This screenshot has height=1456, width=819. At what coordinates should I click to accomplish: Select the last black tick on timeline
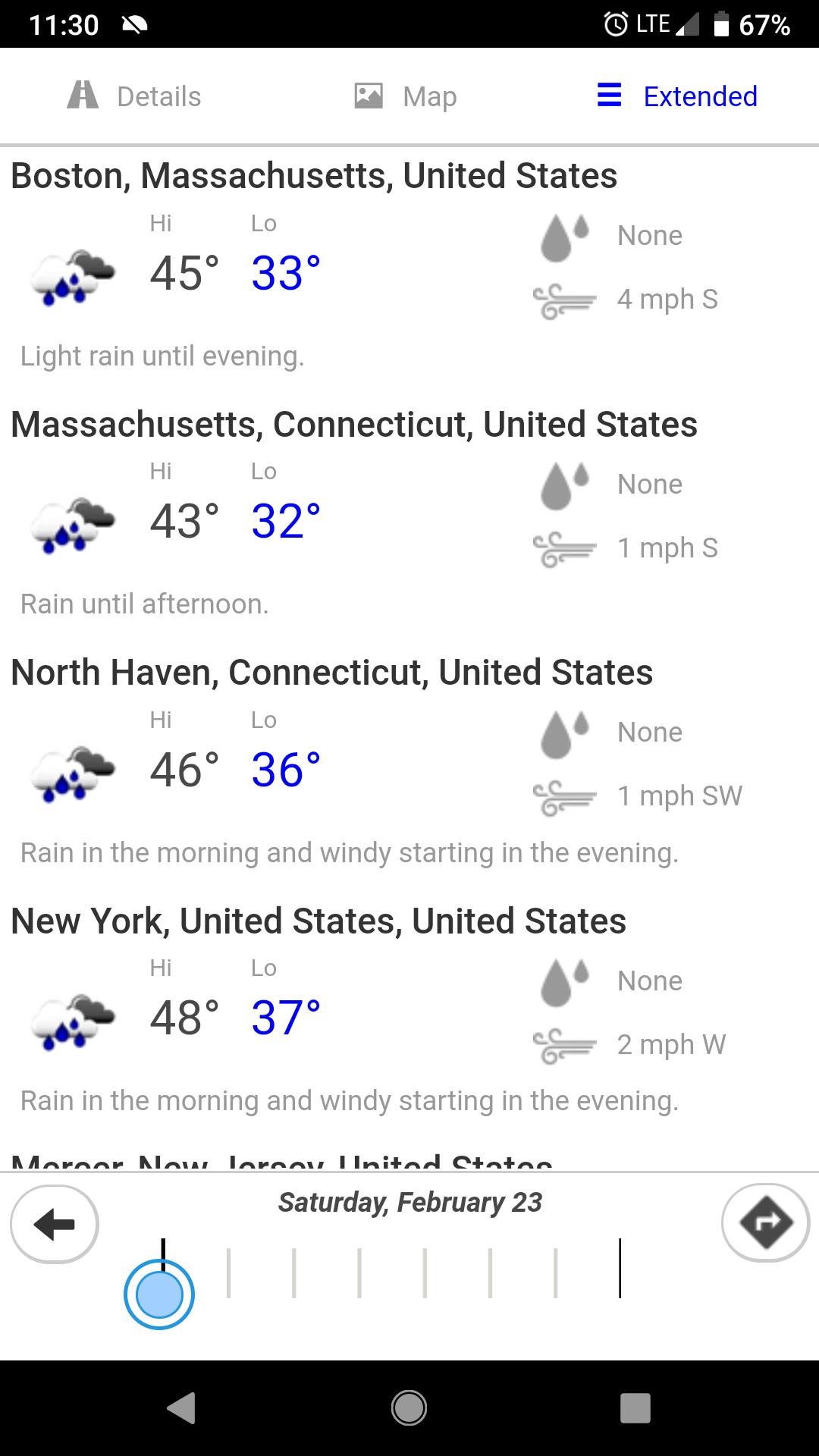coord(620,1268)
